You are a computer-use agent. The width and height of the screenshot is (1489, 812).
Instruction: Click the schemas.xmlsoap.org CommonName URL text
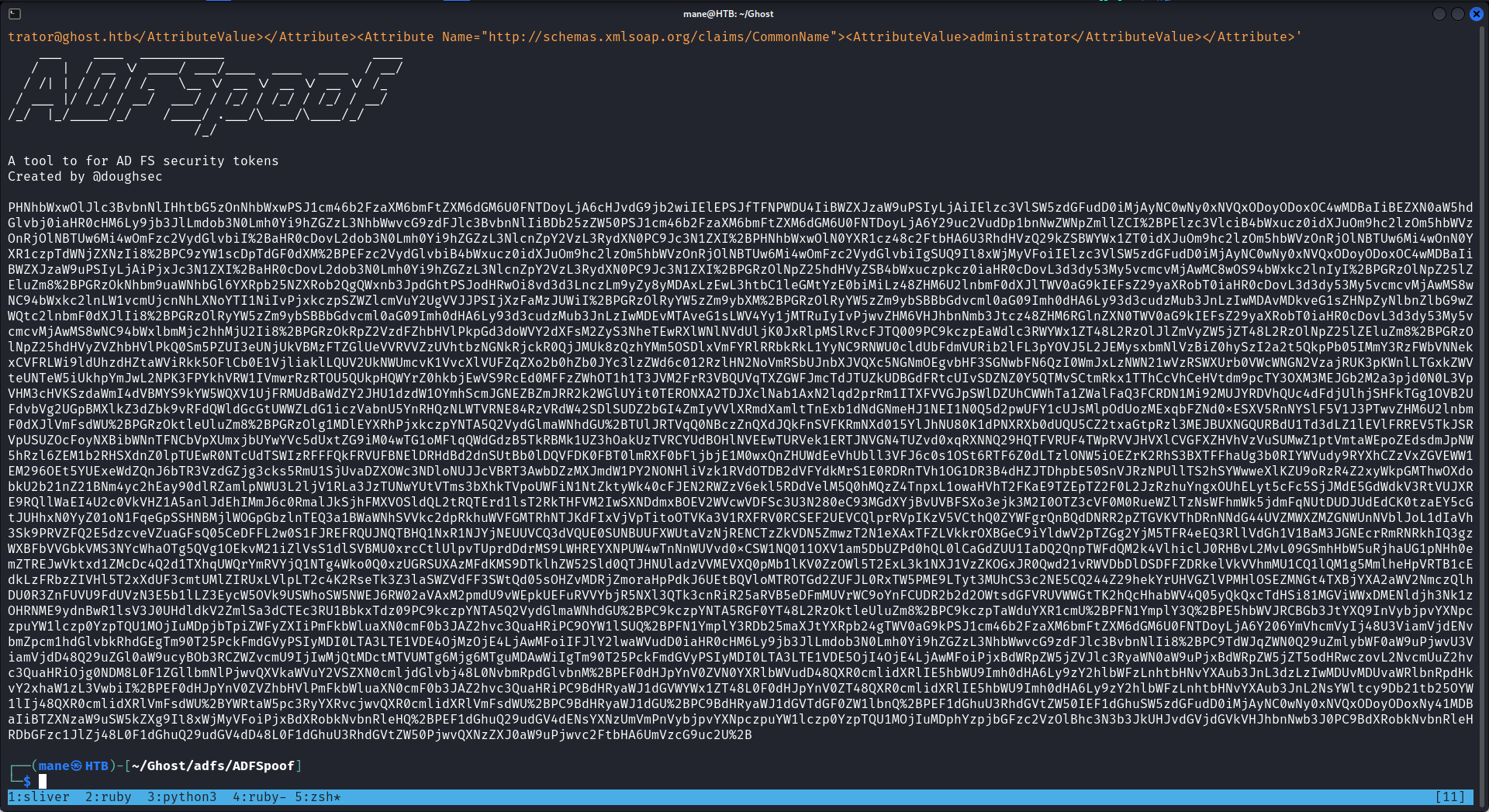[x=658, y=36]
